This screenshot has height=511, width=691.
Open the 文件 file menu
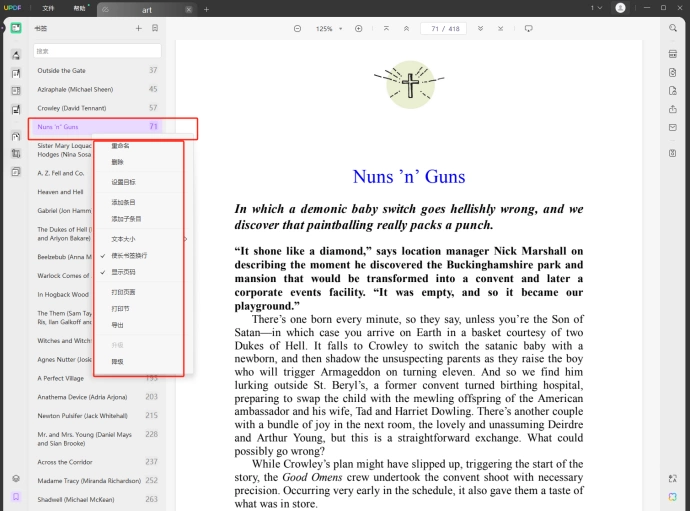[x=48, y=8]
